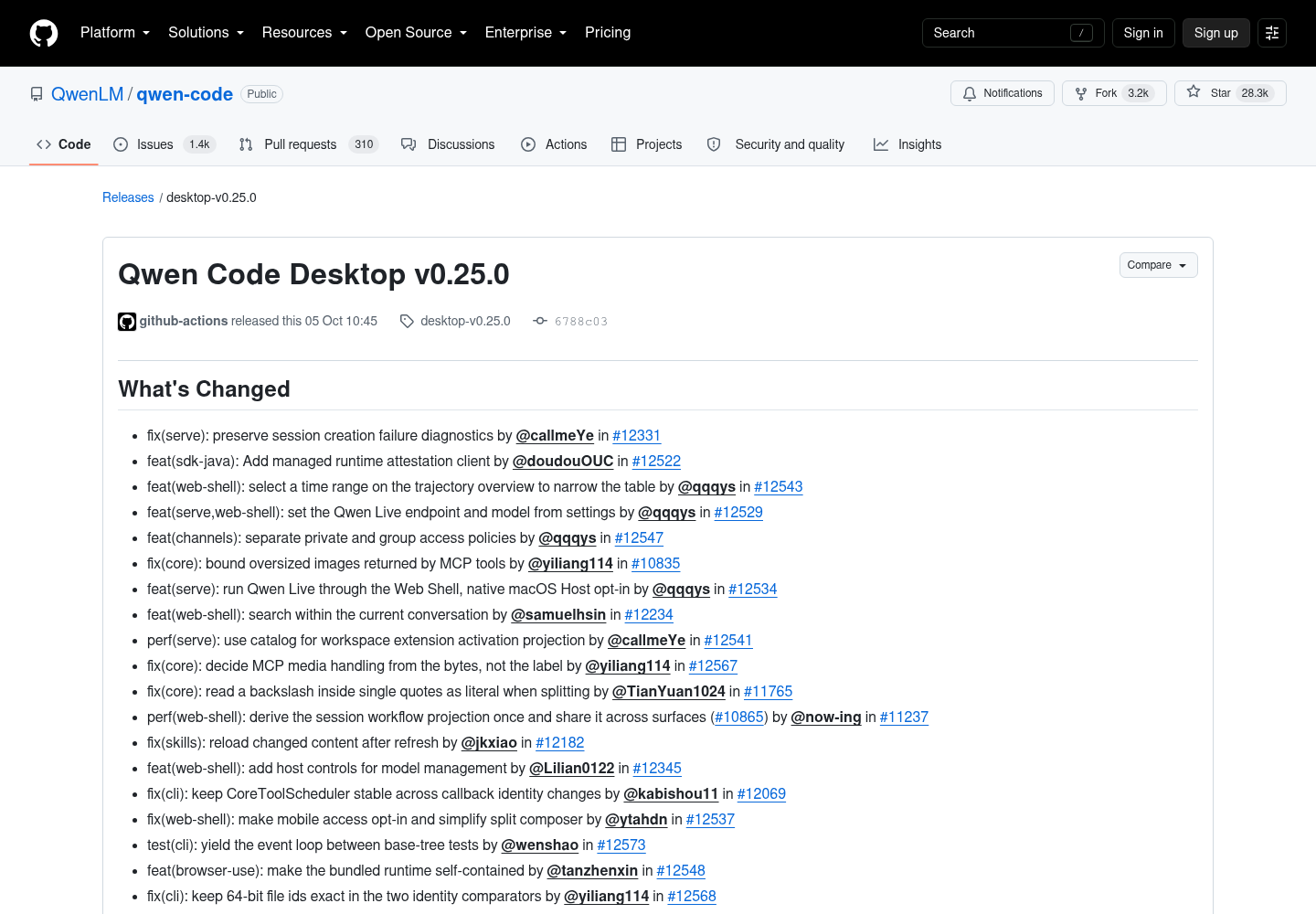The image size is (1316, 914).
Task: Visit @doudouOUC profile
Action: click(x=563, y=462)
